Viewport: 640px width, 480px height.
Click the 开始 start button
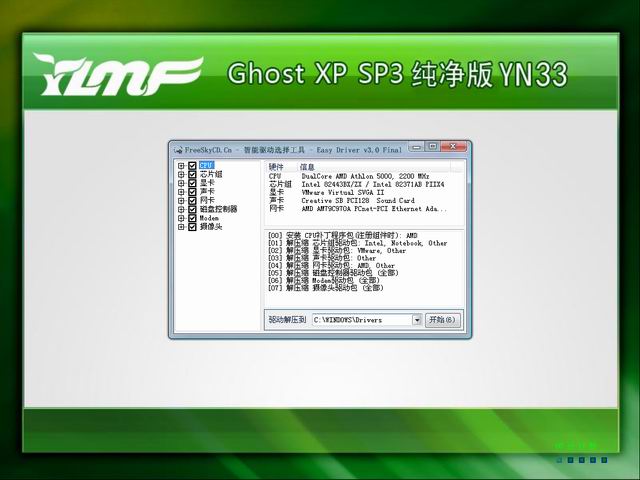click(443, 320)
